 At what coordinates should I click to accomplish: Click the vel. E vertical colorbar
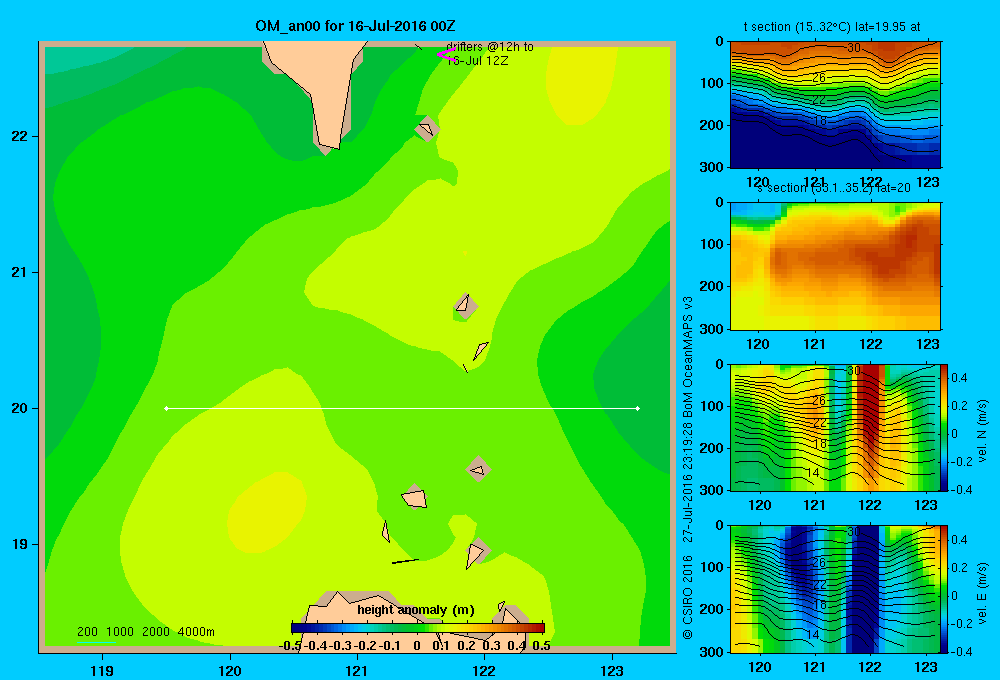point(945,589)
